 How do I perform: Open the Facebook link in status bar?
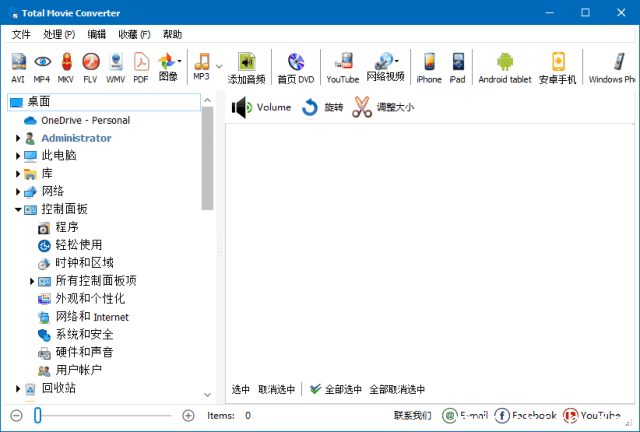526,415
